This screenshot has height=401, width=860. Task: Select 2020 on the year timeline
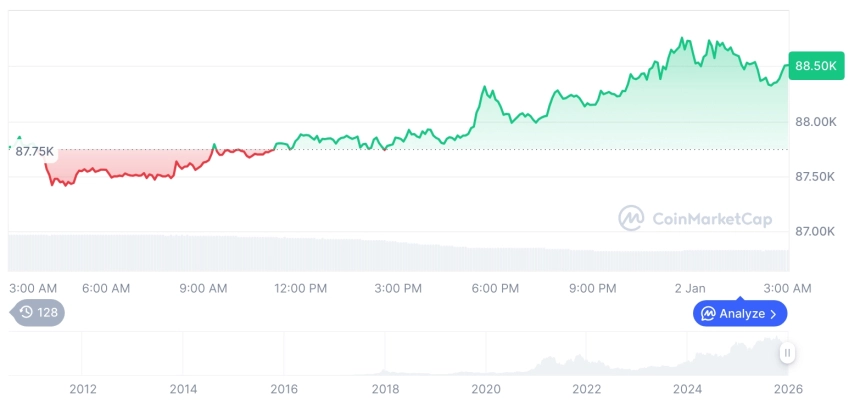[x=486, y=388]
